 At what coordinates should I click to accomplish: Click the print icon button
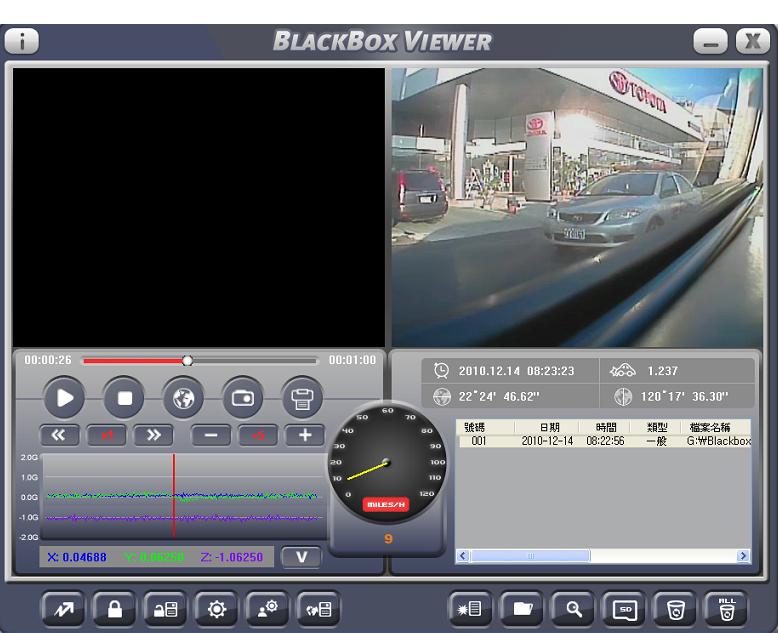click(x=301, y=397)
